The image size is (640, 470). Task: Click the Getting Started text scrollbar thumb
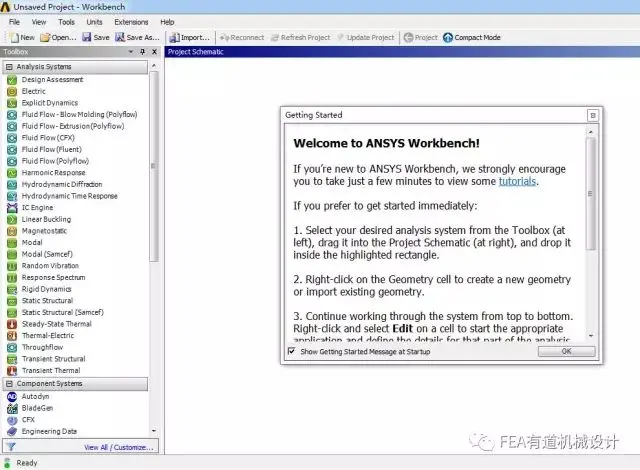tap(590, 193)
